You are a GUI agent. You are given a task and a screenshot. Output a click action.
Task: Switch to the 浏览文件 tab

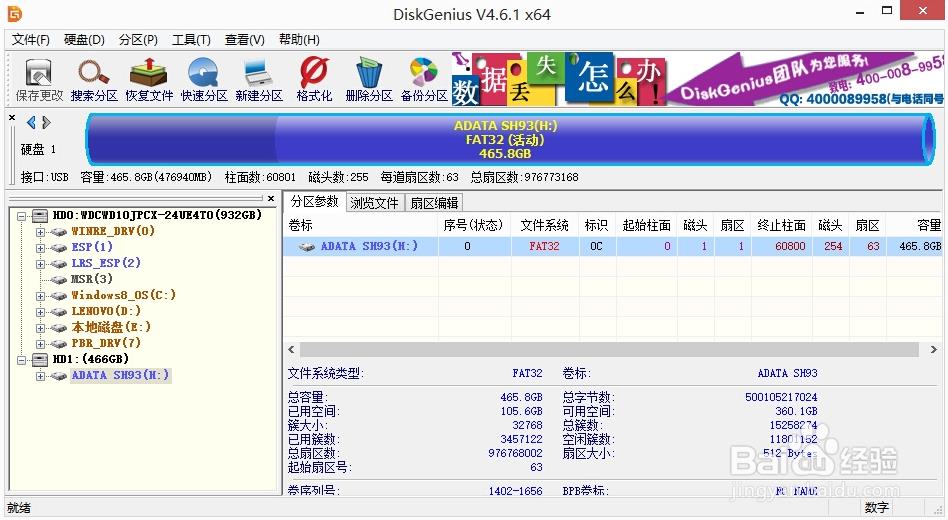[374, 202]
